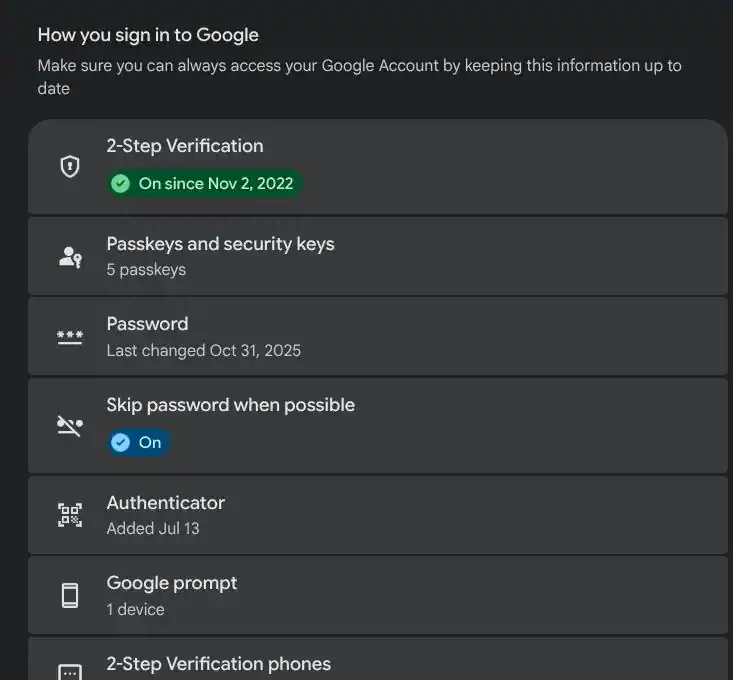Screen dimensions: 733x680
Task: Open the Authenticator row
Action: click(x=378, y=515)
